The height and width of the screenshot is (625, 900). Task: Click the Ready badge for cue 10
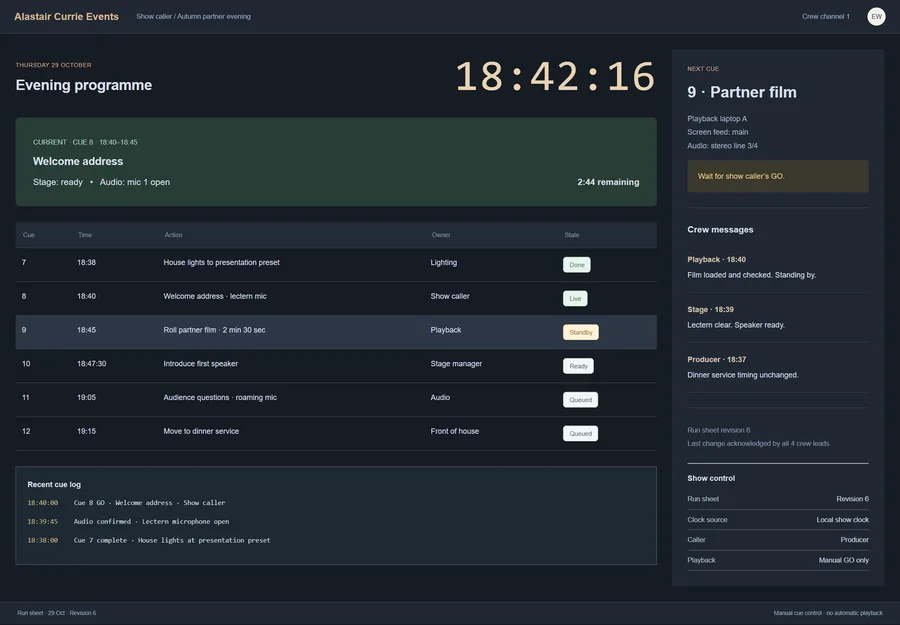point(578,366)
